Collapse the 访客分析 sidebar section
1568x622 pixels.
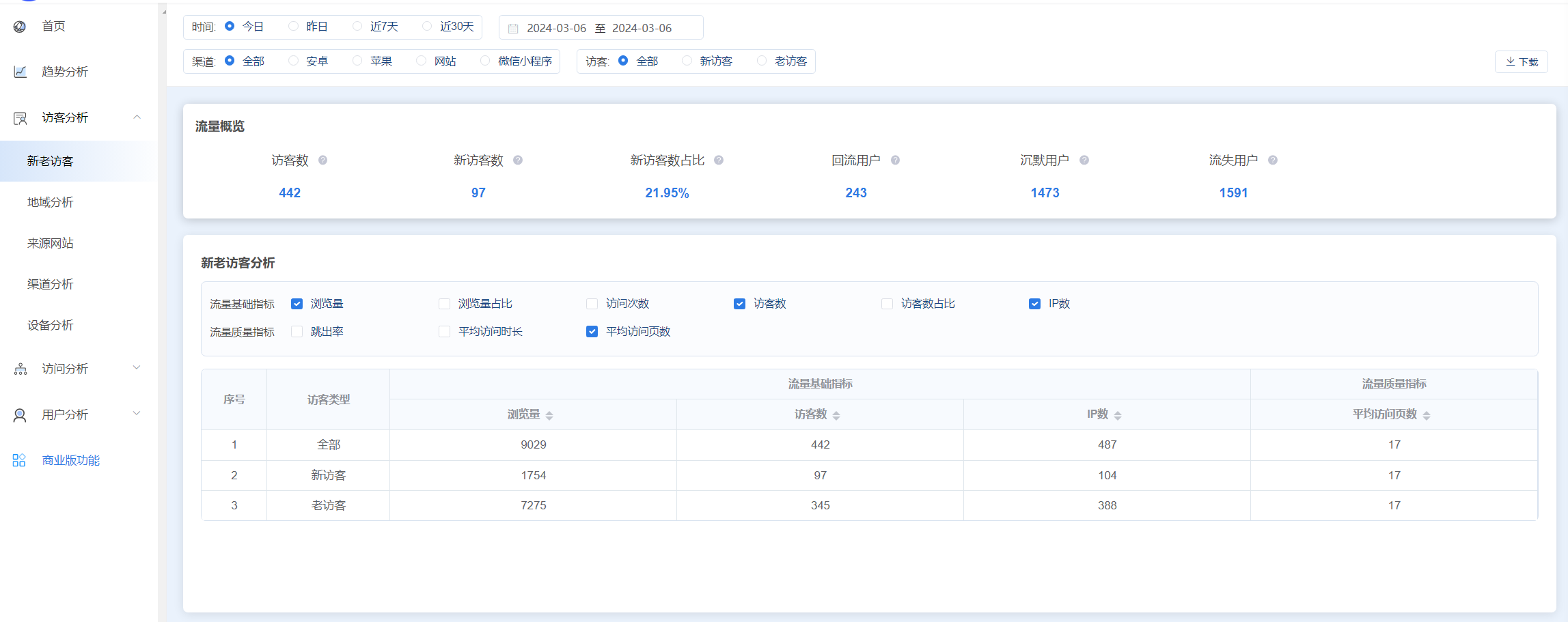click(x=137, y=117)
